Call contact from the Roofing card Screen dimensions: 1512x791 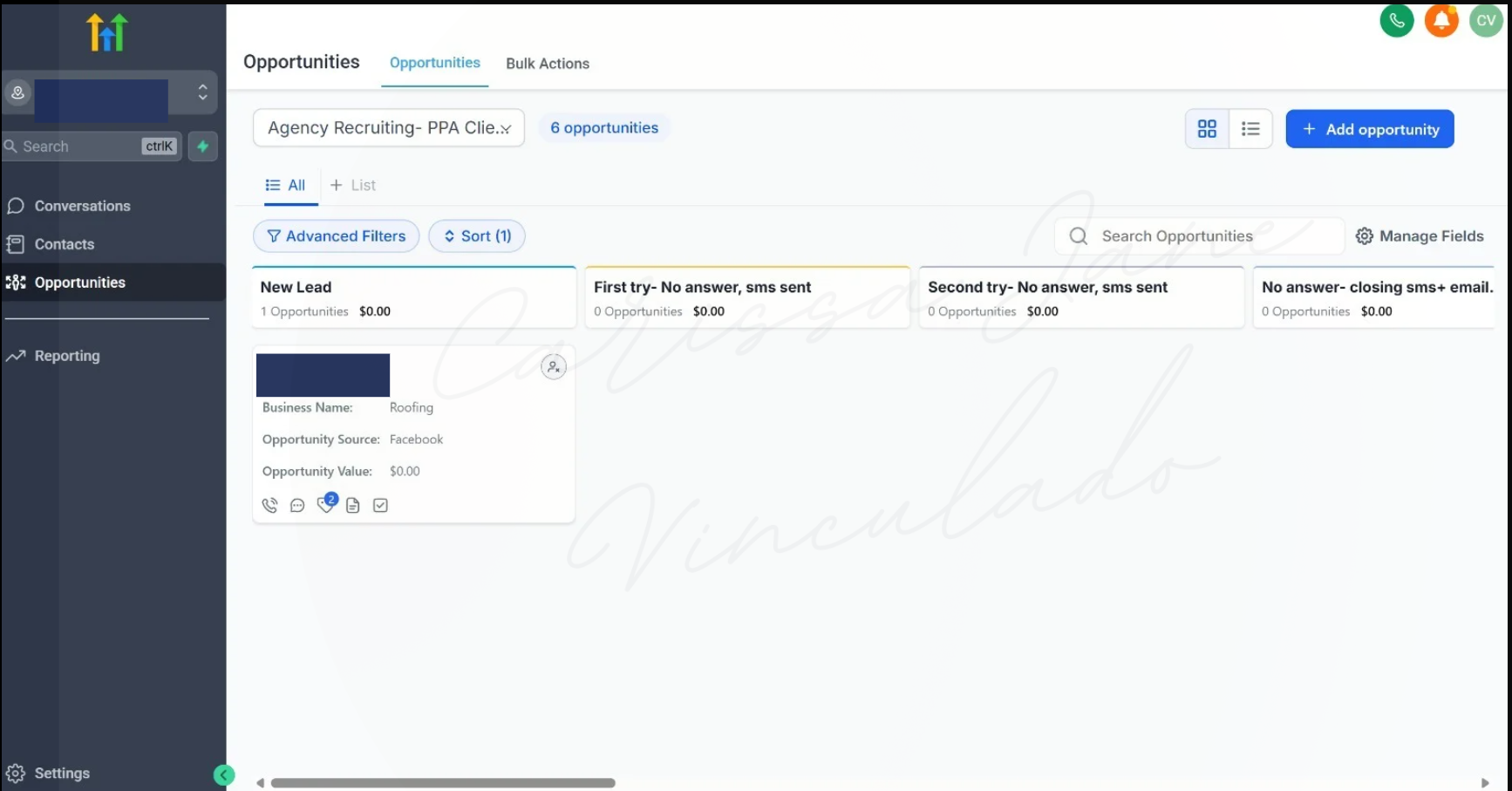(x=270, y=506)
